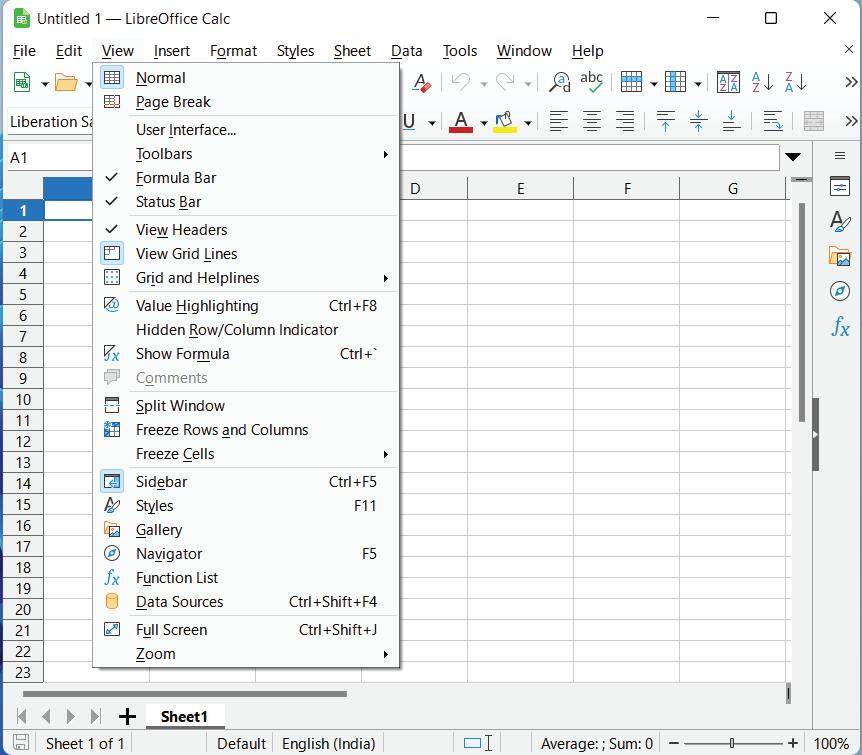Open Properties deck in sidebar
This screenshot has width=862, height=755.
pos(840,188)
